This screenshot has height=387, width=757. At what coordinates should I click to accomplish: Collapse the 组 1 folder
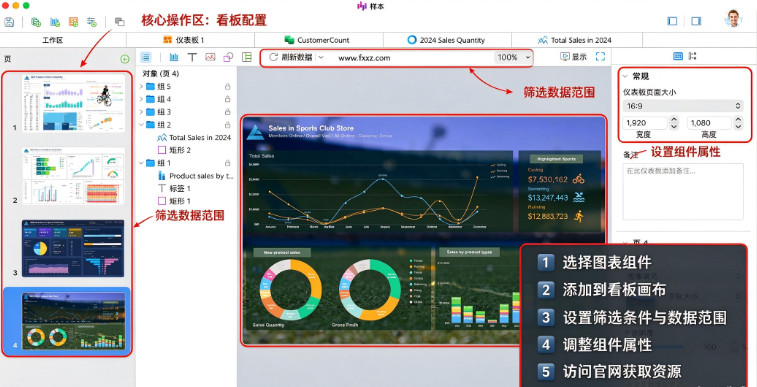(141, 163)
